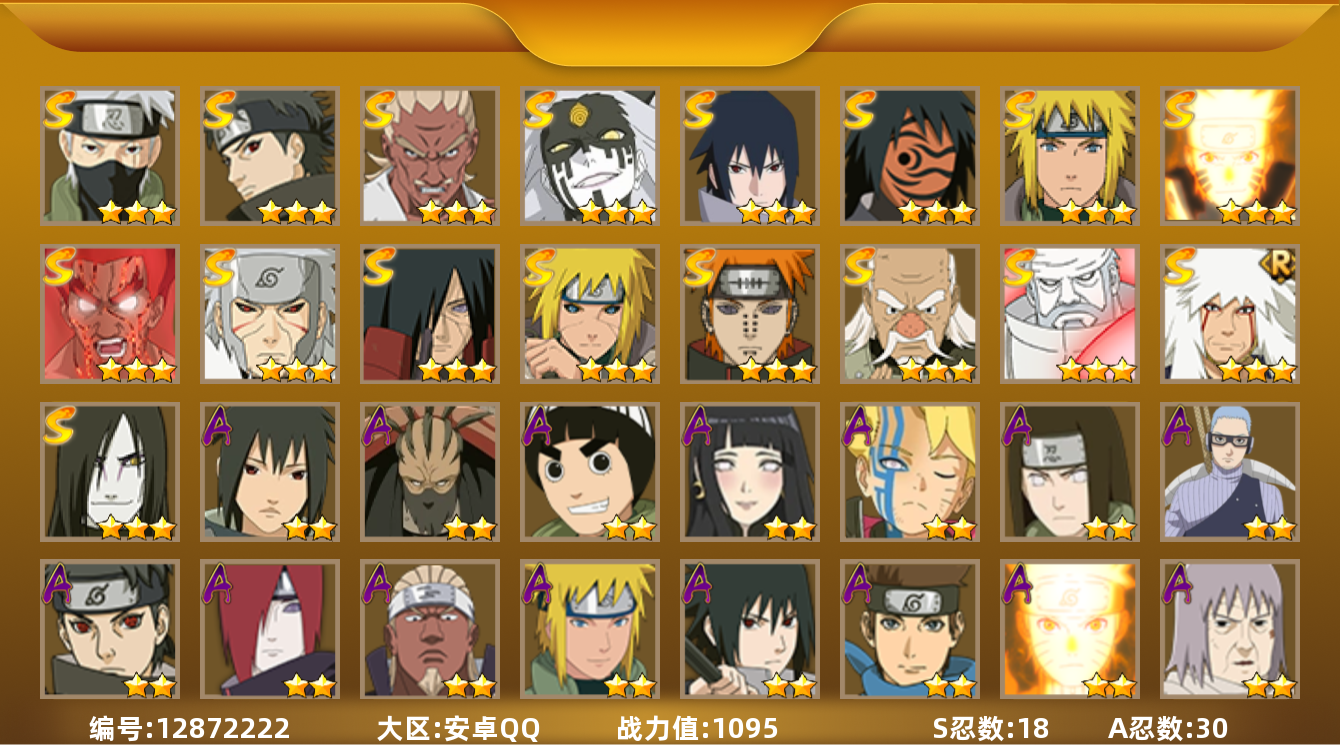The image size is (1340, 745).
Task: Click the glasses-wearing gray-haired A-rank ninja
Action: [1229, 471]
